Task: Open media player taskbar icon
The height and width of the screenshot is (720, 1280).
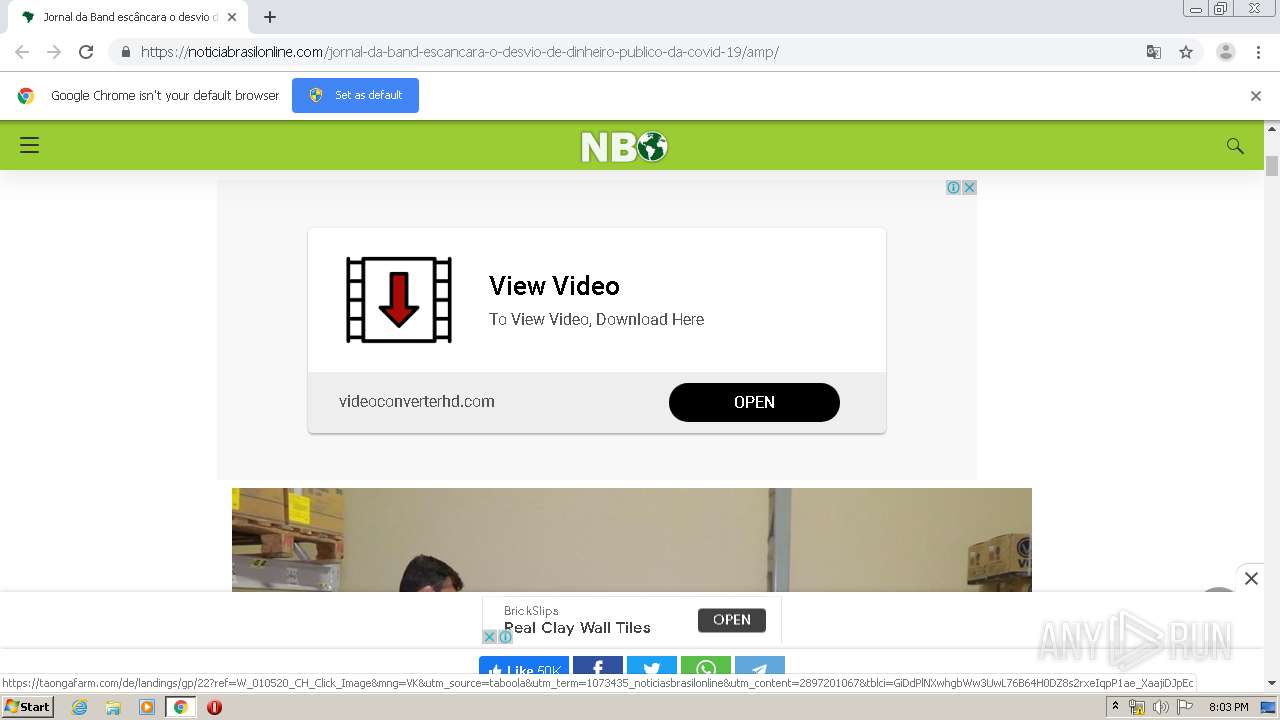Action: (147, 707)
